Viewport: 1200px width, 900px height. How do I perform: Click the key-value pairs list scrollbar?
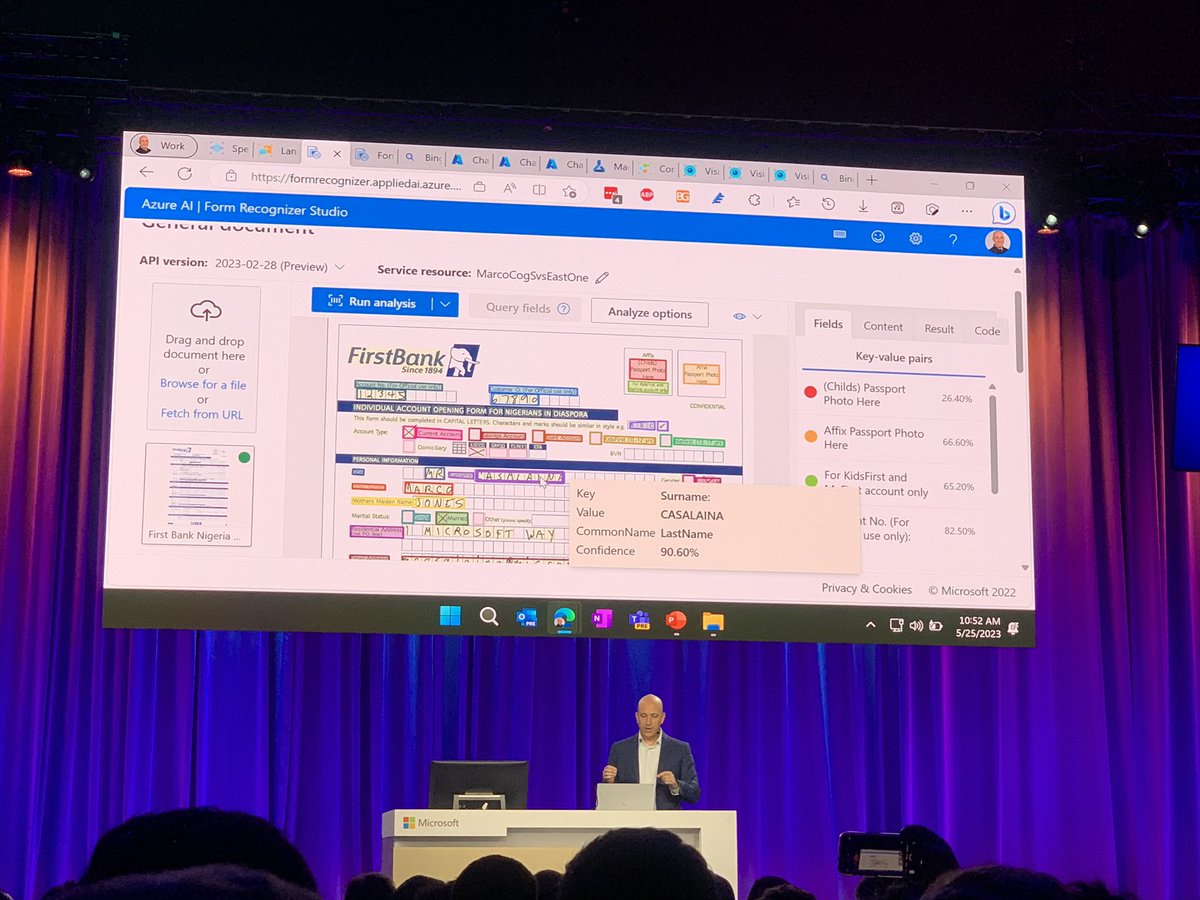tap(993, 444)
